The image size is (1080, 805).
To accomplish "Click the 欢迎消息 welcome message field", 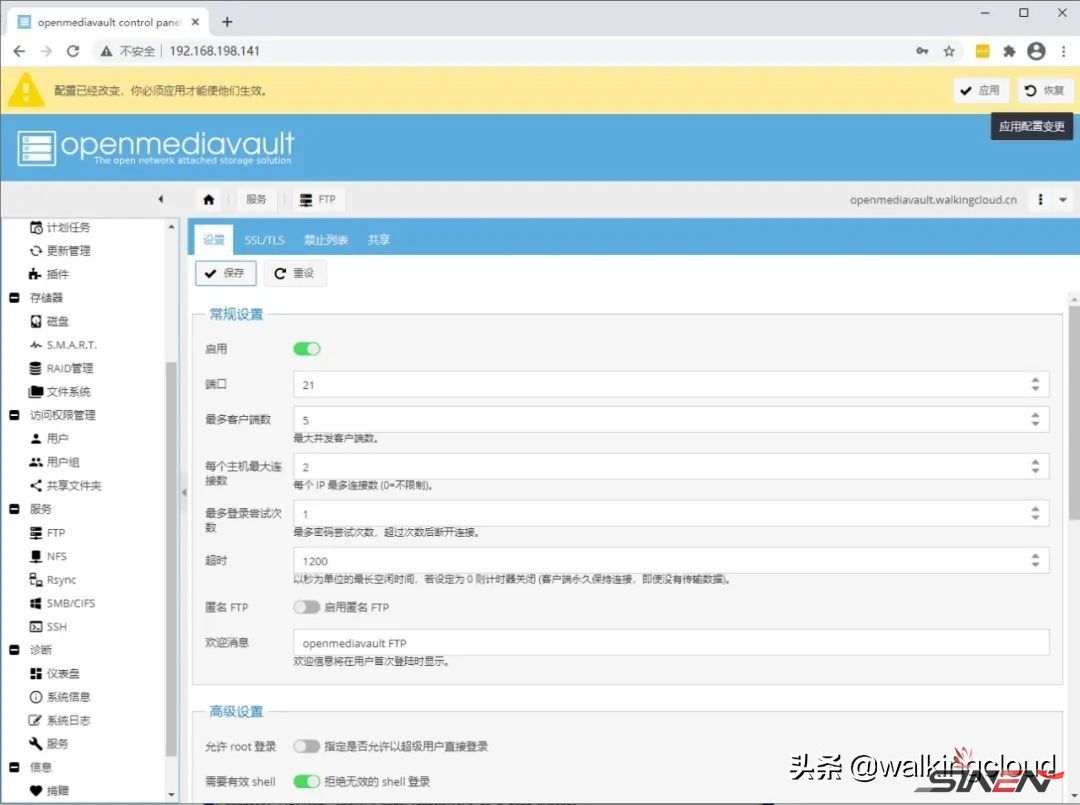I will pyautogui.click(x=671, y=642).
